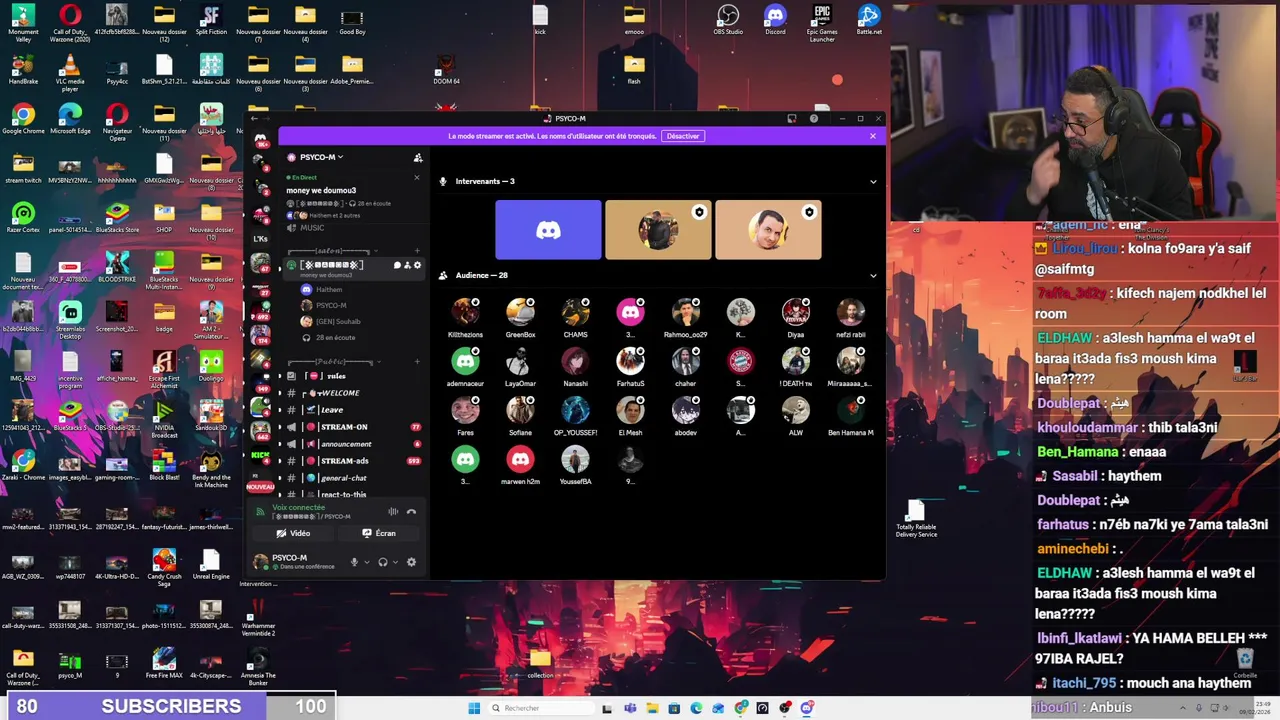Open settings gear of the stage channel
The image size is (1280, 720).
[417, 265]
